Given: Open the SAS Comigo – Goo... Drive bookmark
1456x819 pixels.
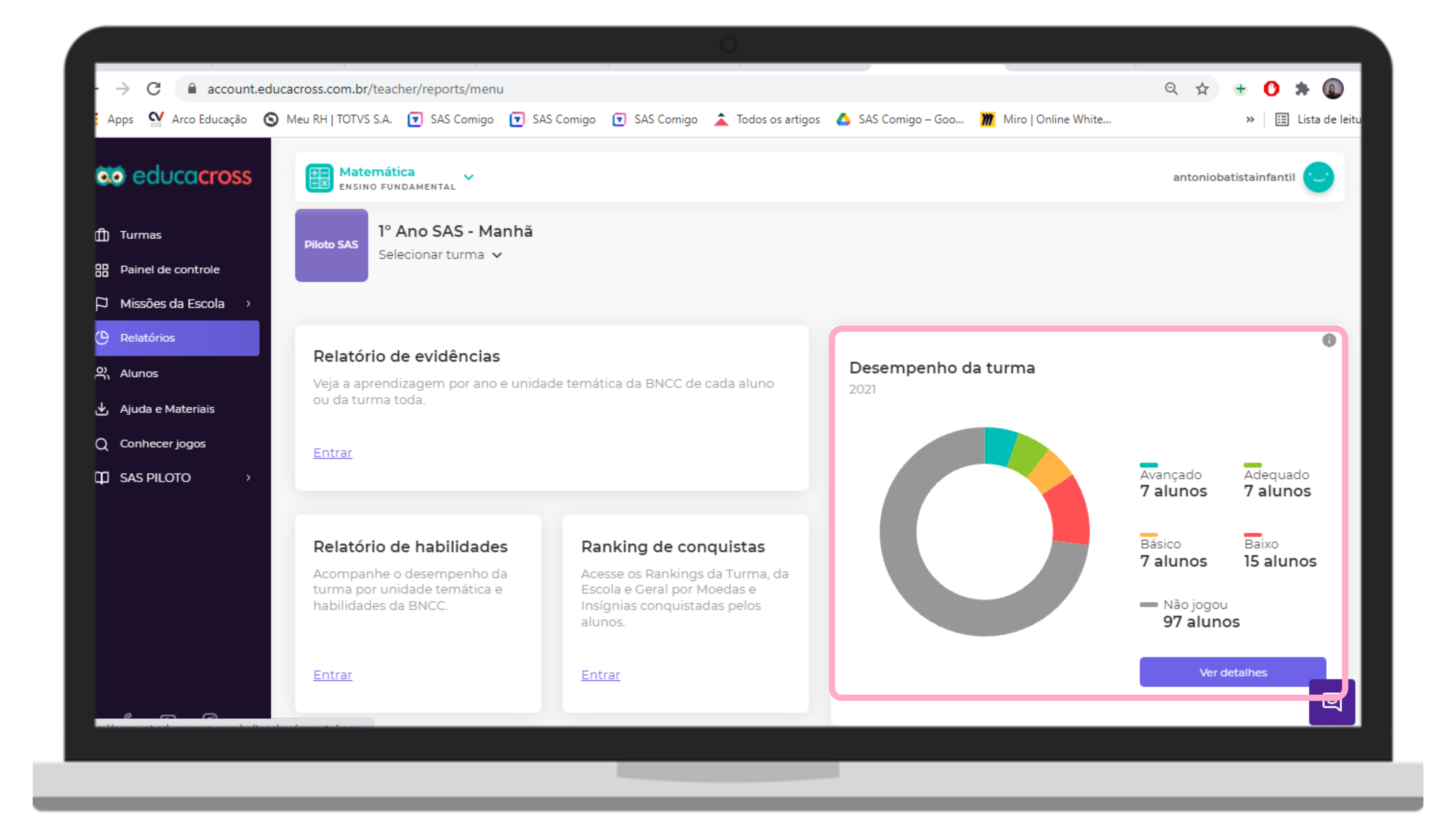Looking at the screenshot, I should pos(900,119).
